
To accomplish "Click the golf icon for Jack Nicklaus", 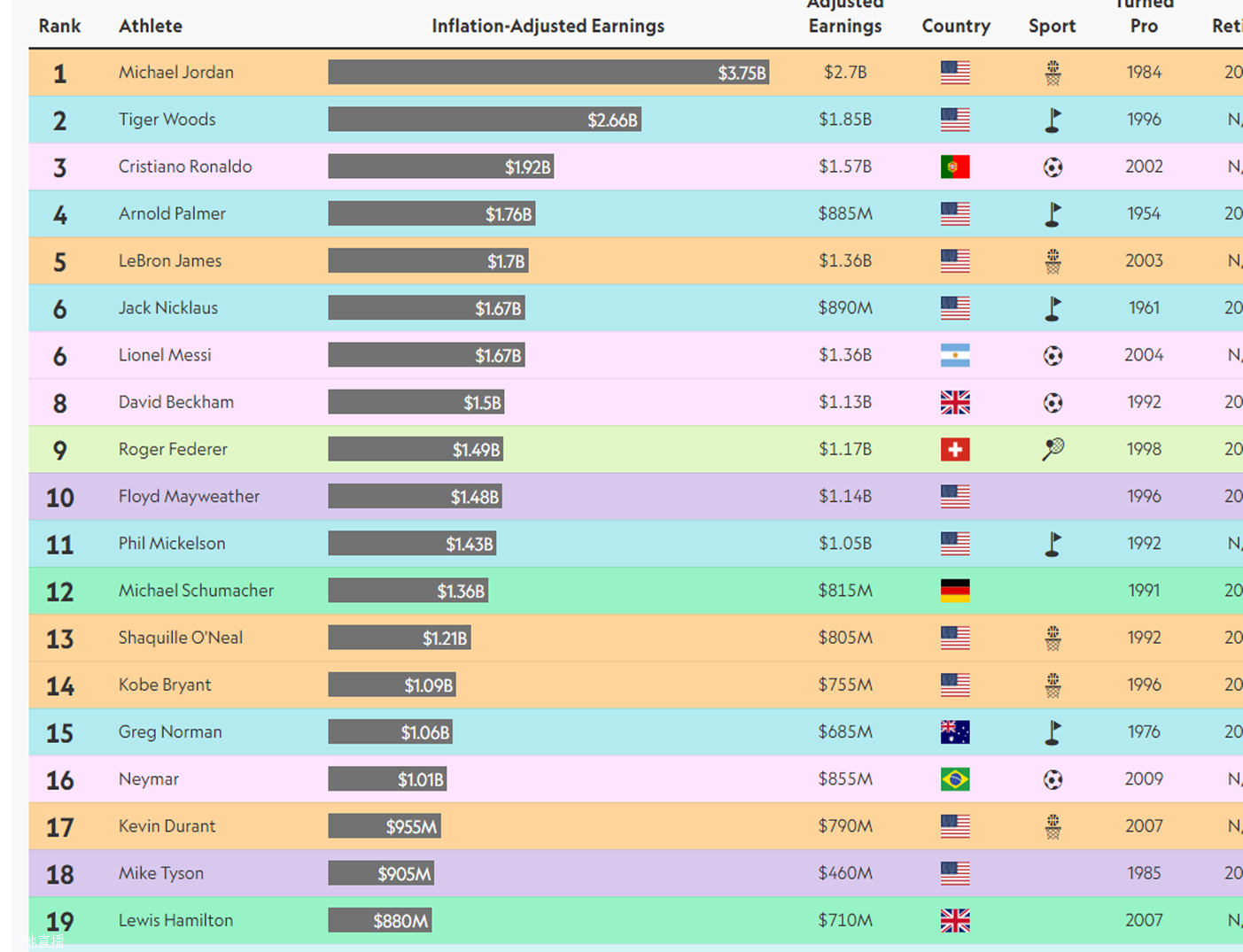I will (x=1053, y=308).
